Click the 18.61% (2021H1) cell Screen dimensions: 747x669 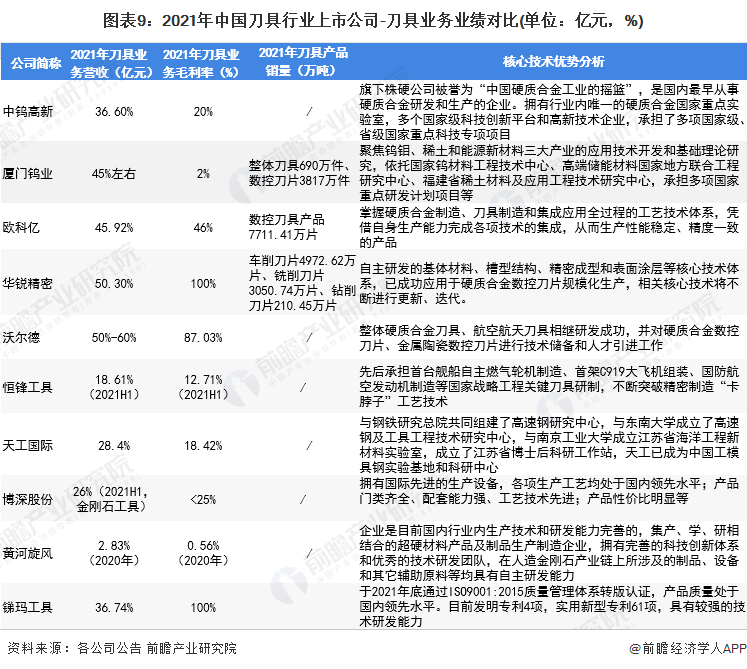[114, 387]
